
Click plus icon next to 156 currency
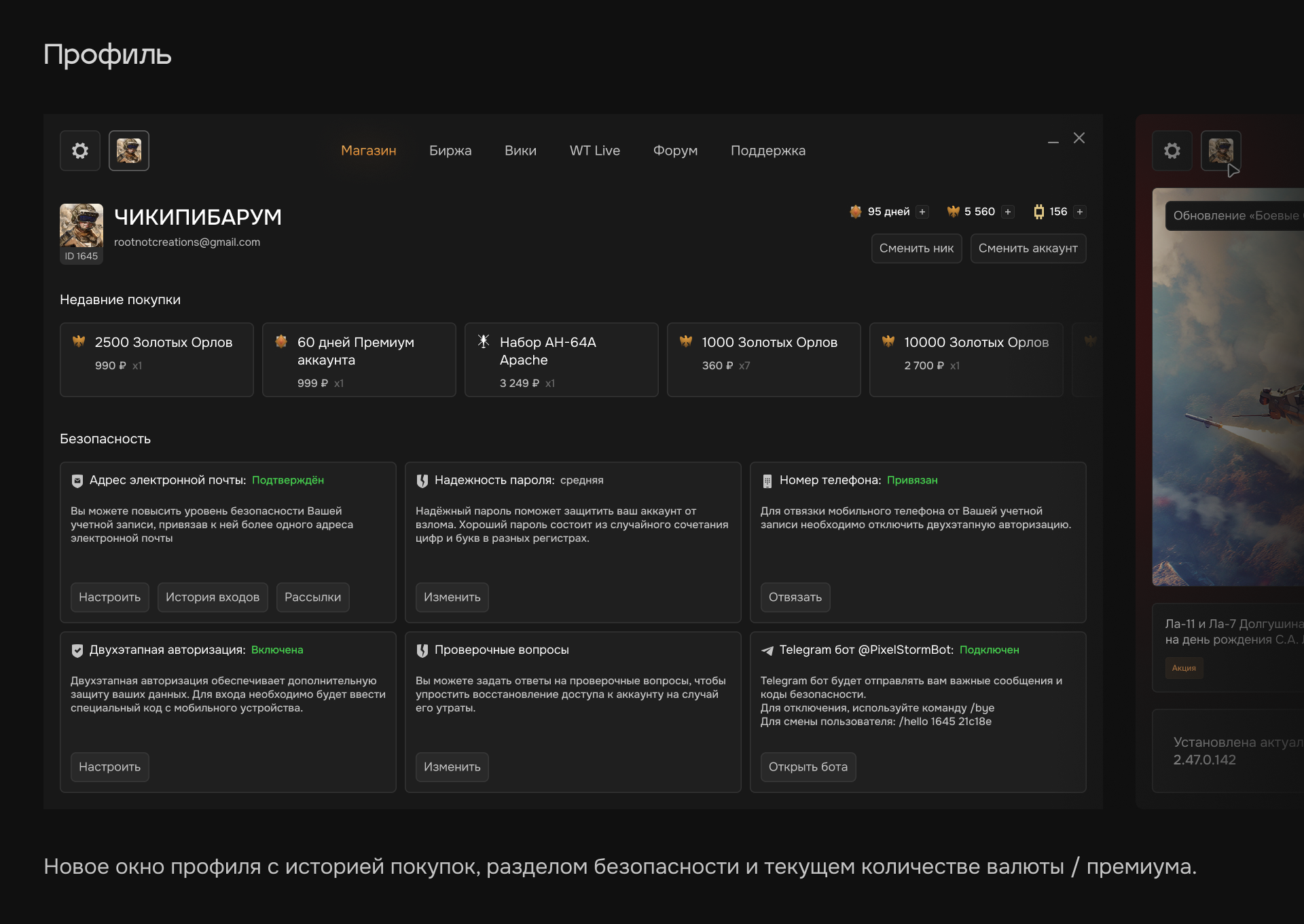1080,212
